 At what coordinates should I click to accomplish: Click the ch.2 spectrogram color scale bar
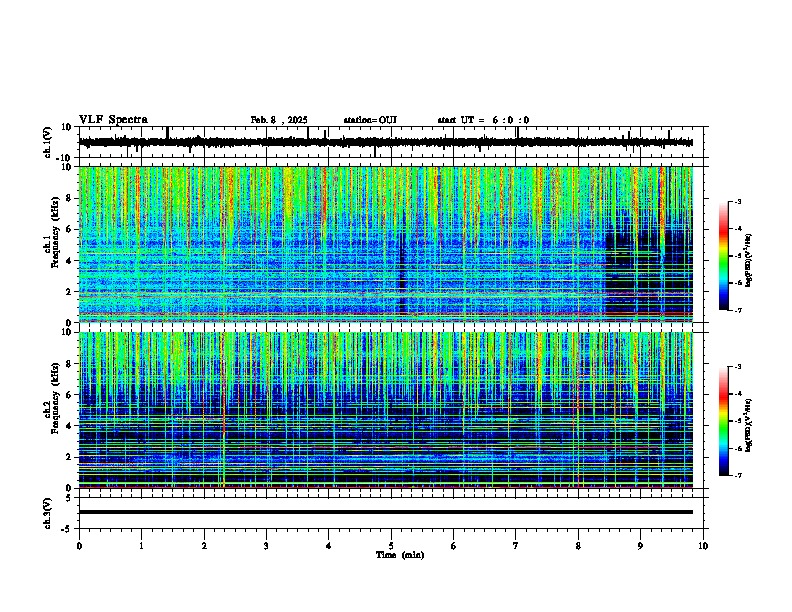coord(723,421)
